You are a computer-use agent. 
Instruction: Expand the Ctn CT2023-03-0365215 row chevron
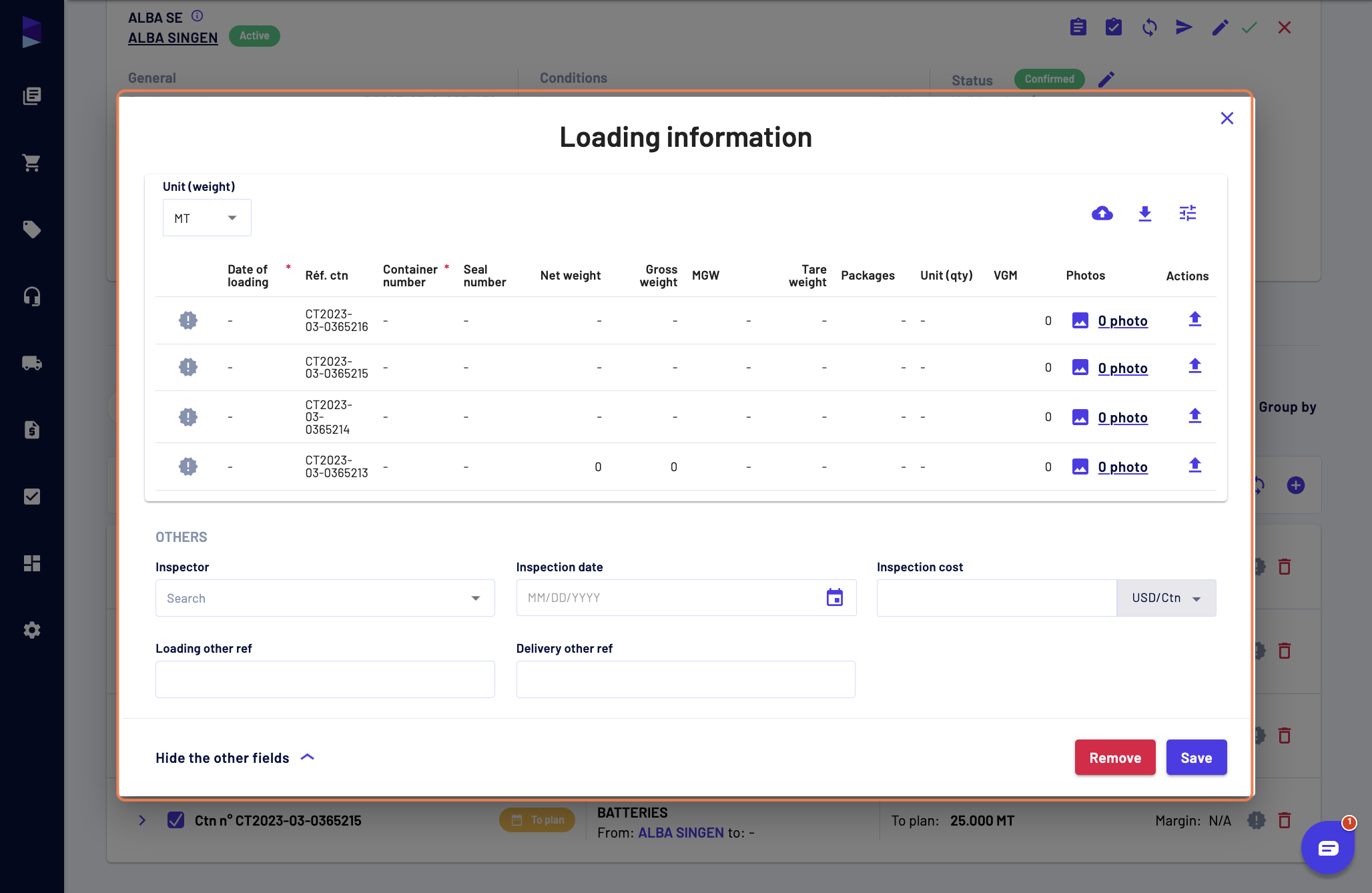pyautogui.click(x=142, y=820)
